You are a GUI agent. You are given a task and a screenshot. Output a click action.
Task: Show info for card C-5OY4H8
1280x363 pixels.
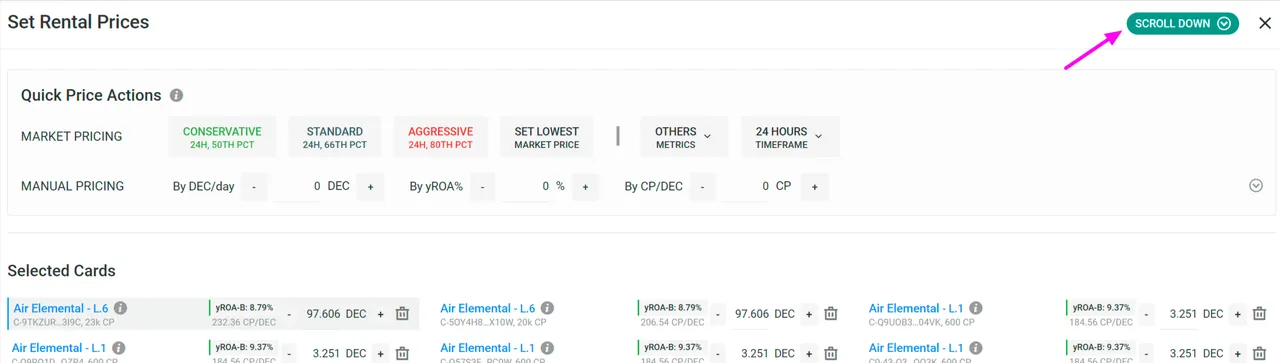(x=548, y=308)
